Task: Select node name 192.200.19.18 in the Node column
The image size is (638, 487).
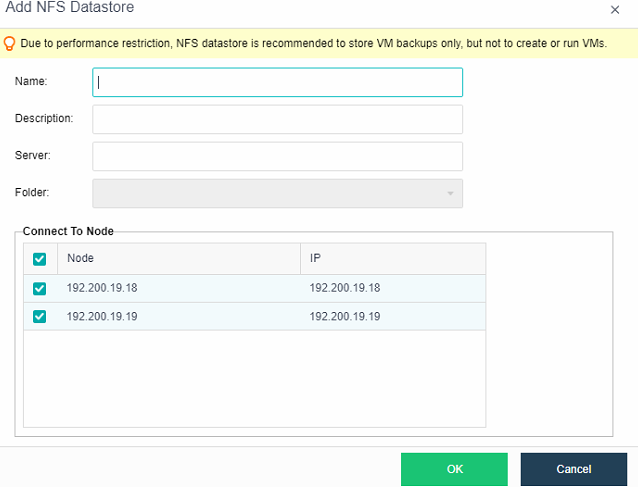Action: (101, 289)
